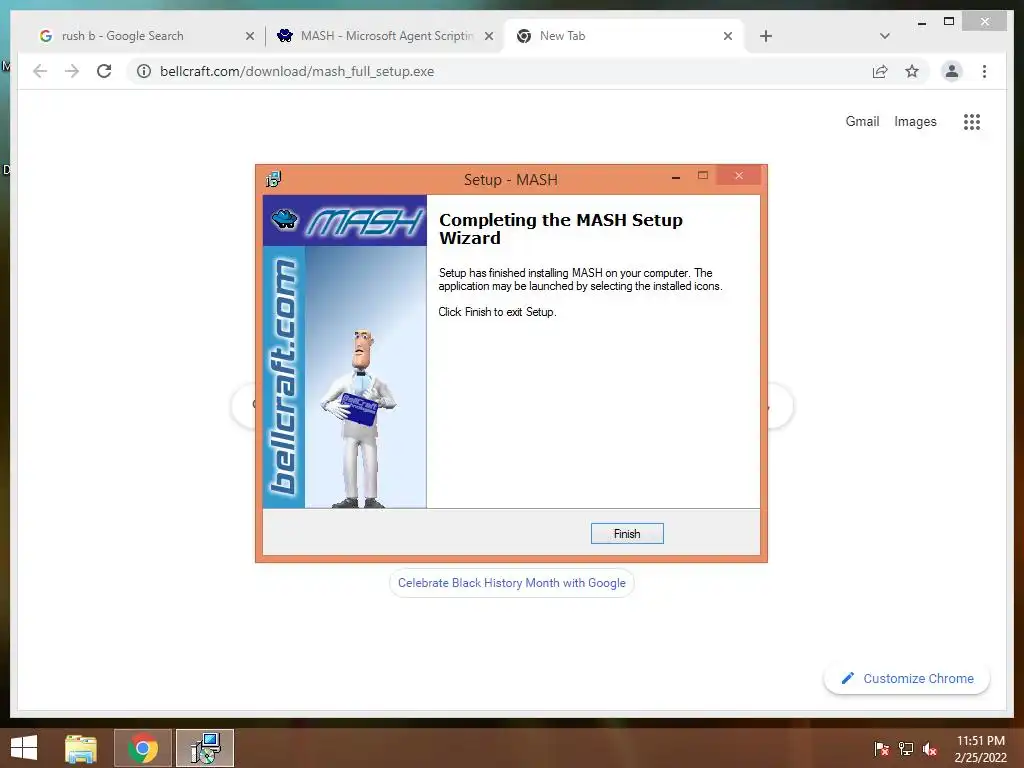Open a new Chrome tab with plus
Viewport: 1024px width, 768px height.
point(766,37)
